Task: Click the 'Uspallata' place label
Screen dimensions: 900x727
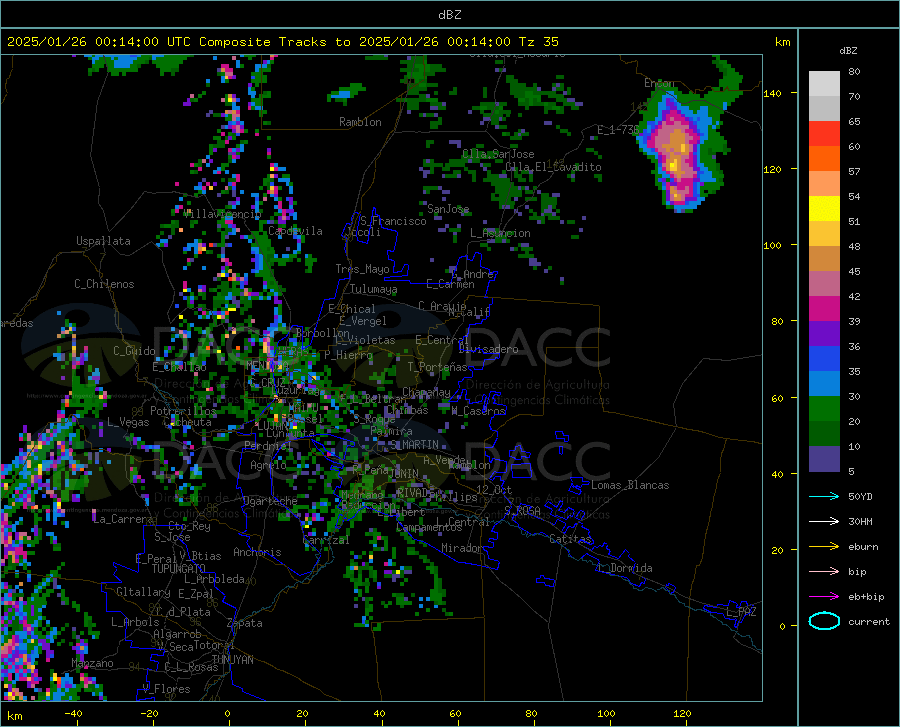Action: click(x=103, y=241)
